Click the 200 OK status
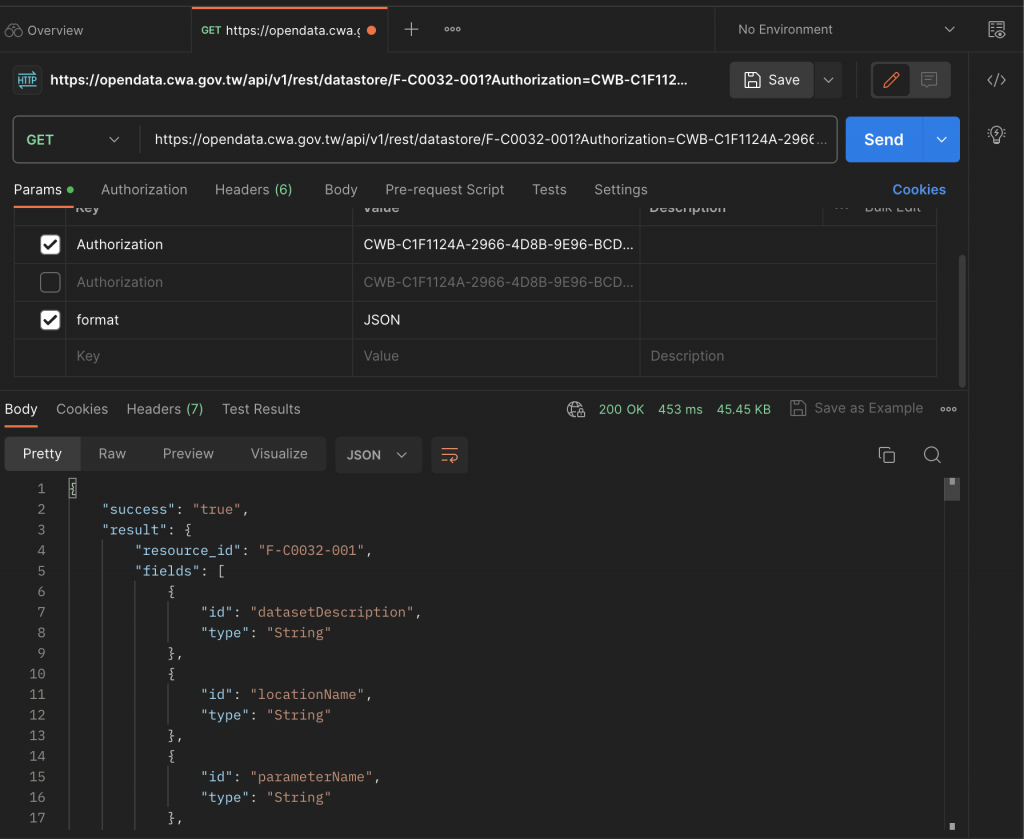Viewport: 1024px width, 839px height. [621, 409]
